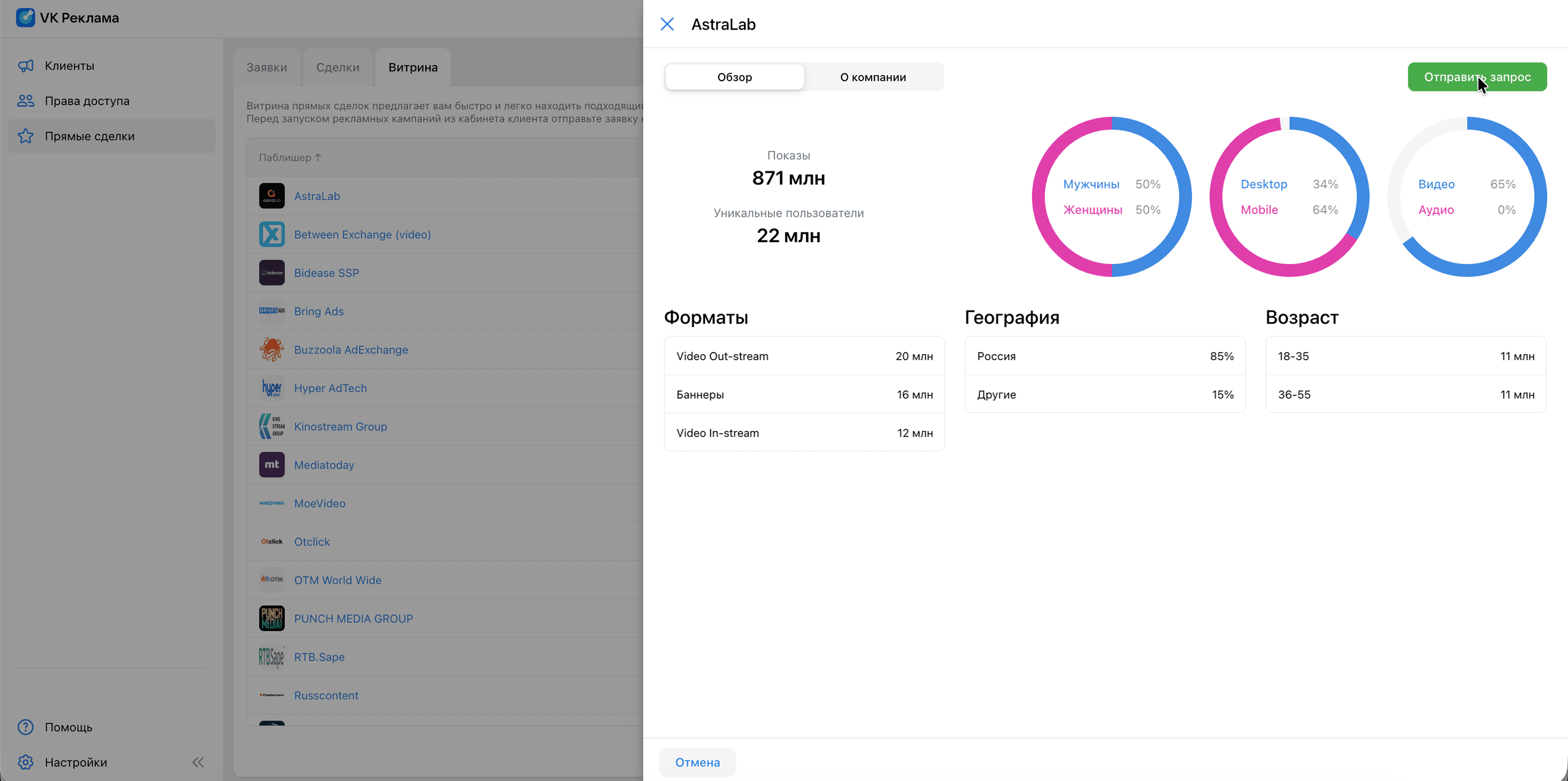
Task: Click the Hyper AdTech logo icon
Action: 272,388
